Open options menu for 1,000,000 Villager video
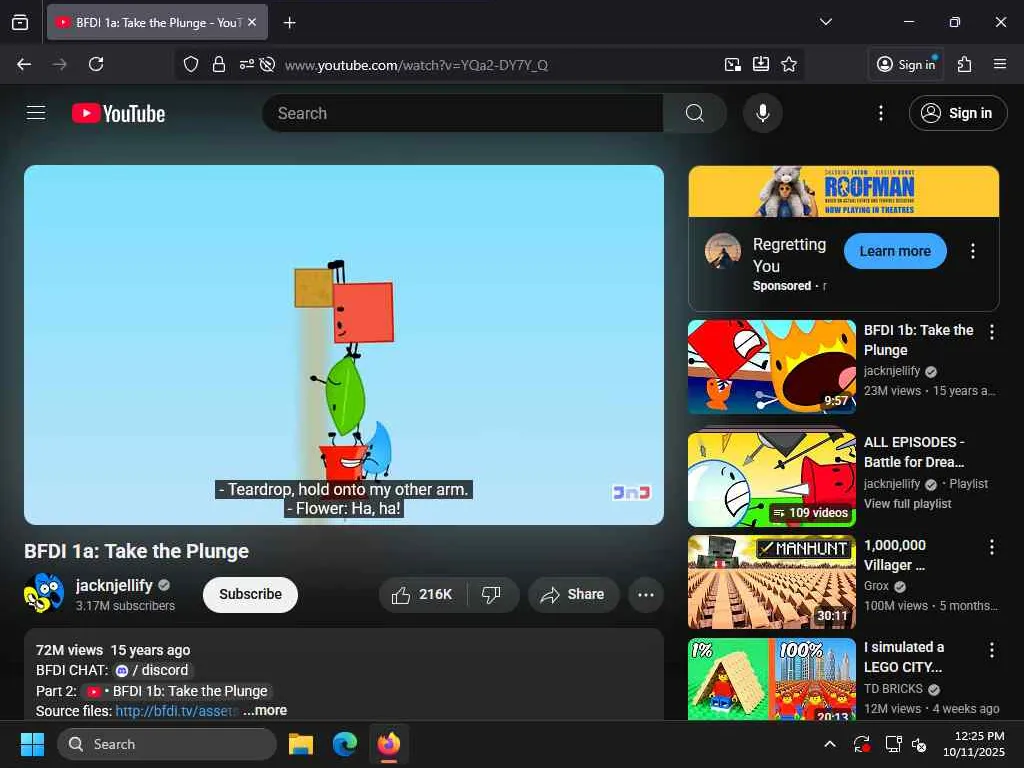 (992, 547)
